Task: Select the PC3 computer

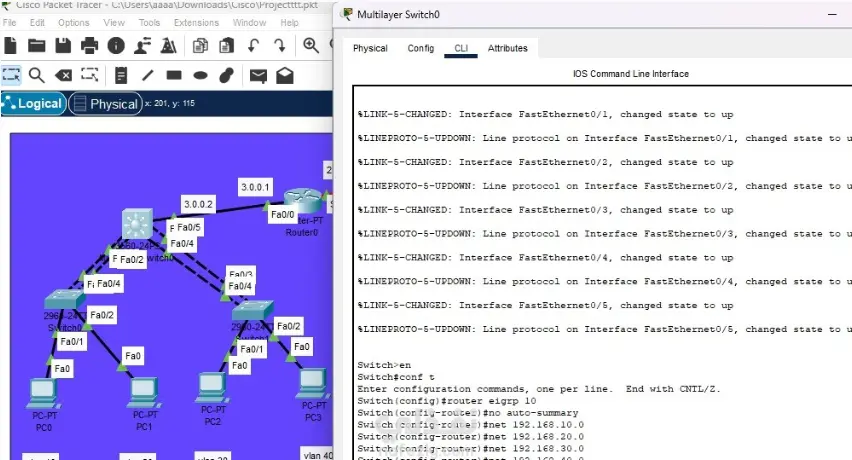Action: pyautogui.click(x=312, y=383)
